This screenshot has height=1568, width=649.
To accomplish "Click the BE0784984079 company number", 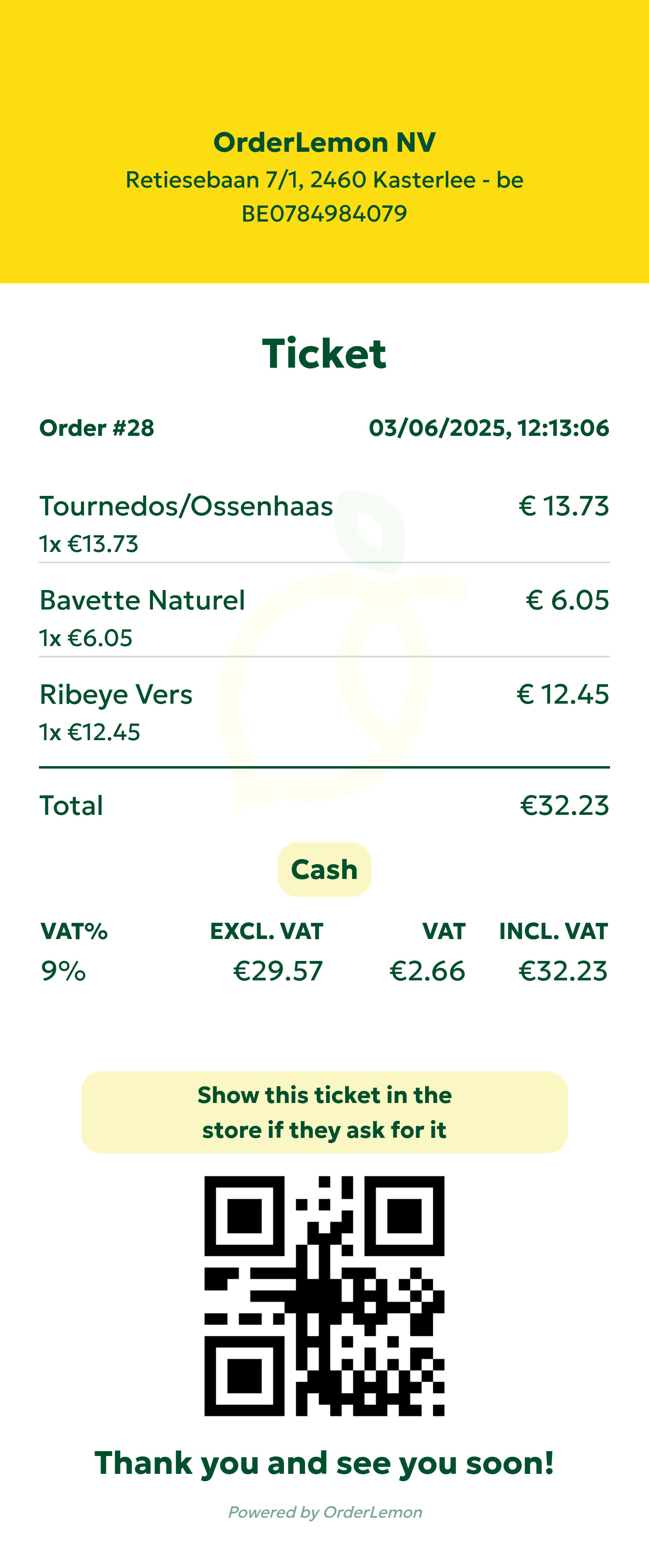I will 324,213.
